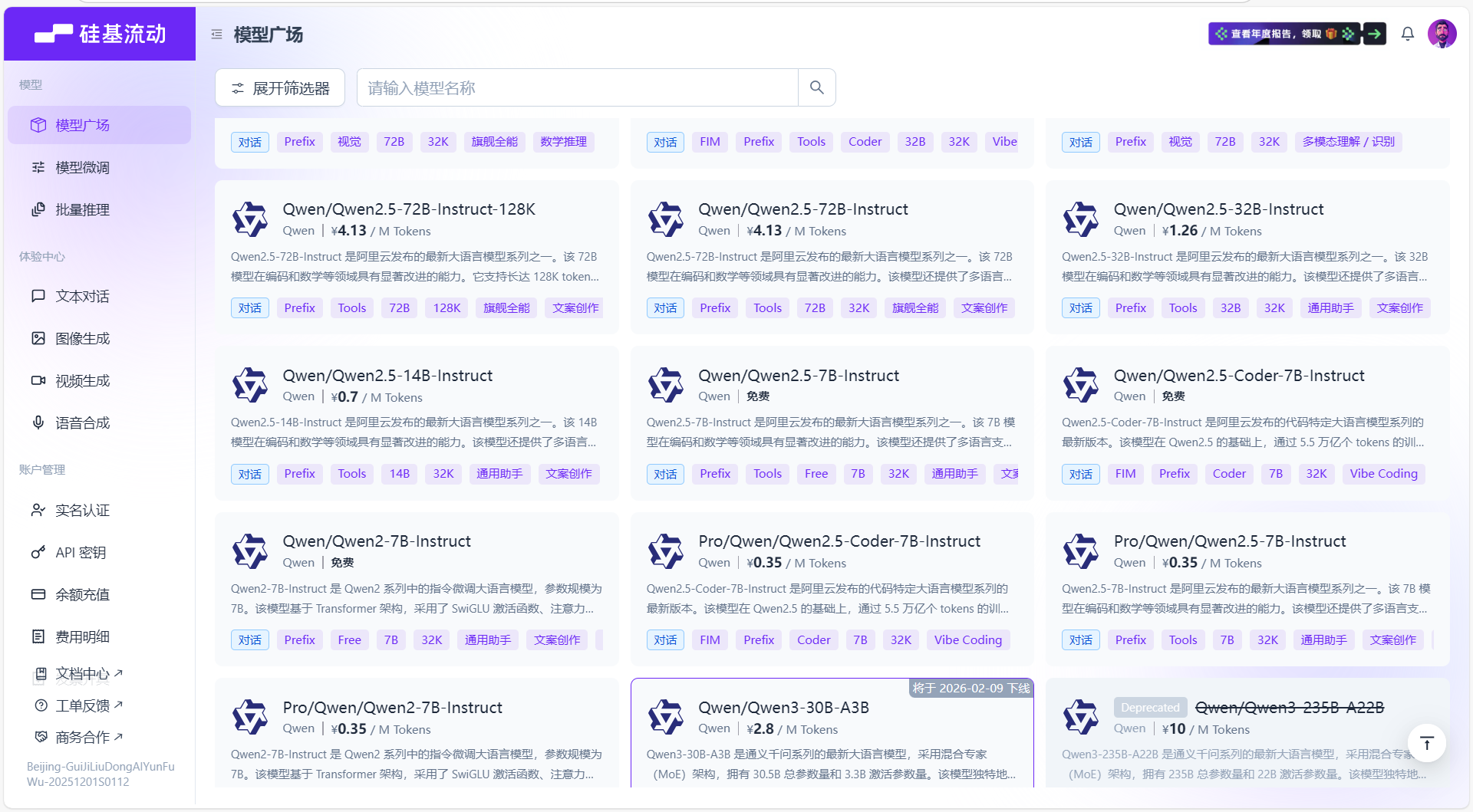Expand the filter panel with 展开筛选器
Image resolution: width=1473 pixels, height=812 pixels.
coord(280,88)
